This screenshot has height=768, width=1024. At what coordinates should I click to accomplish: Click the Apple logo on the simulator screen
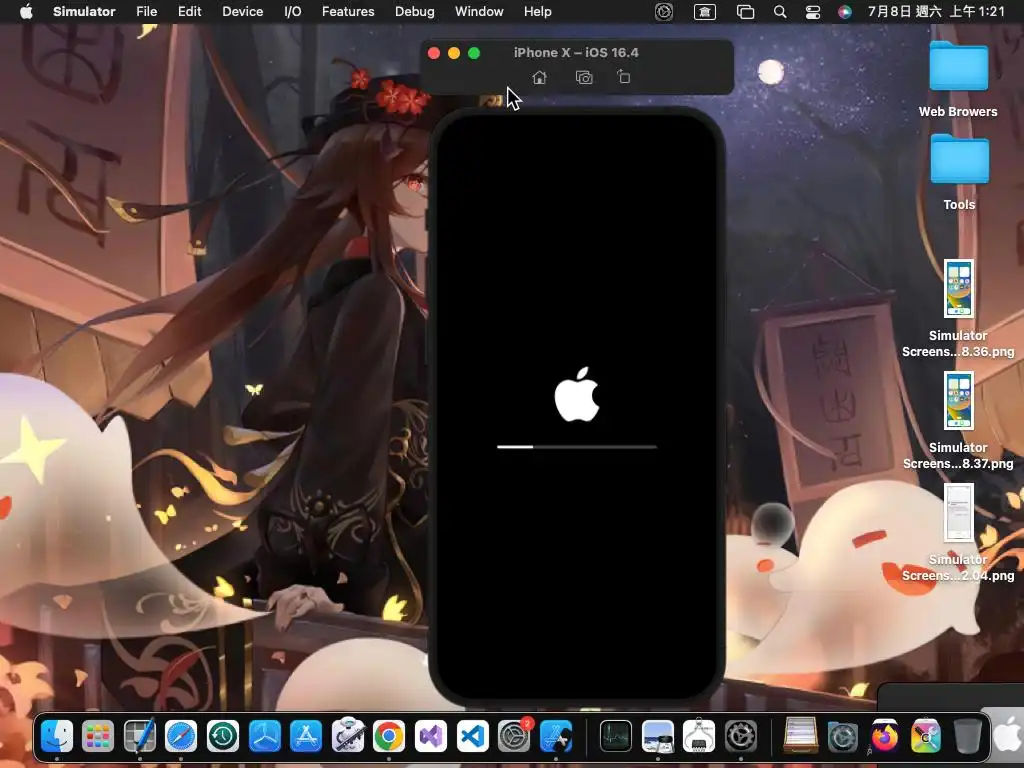pos(577,394)
